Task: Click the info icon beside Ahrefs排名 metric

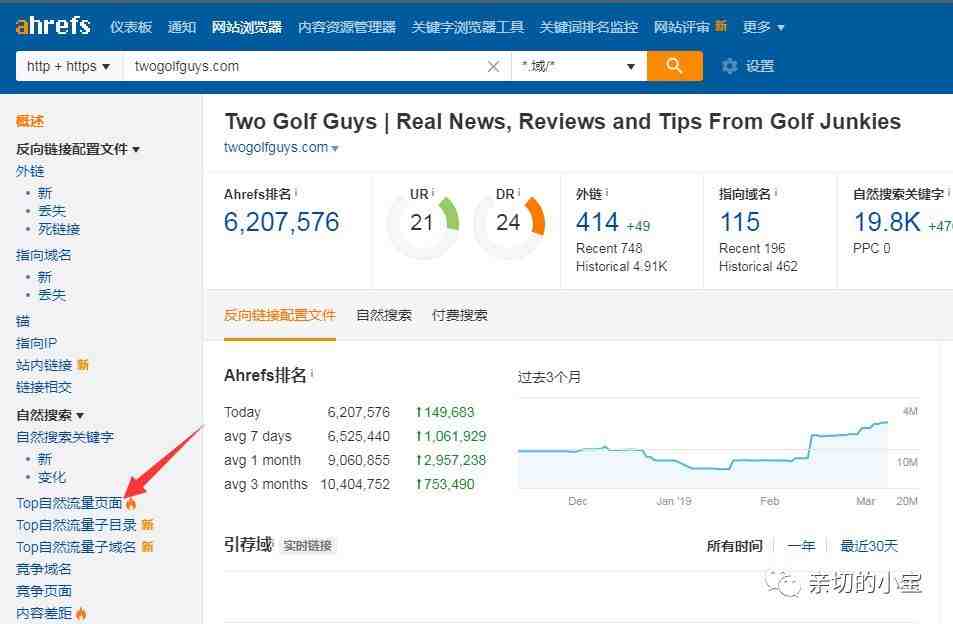Action: point(296,193)
